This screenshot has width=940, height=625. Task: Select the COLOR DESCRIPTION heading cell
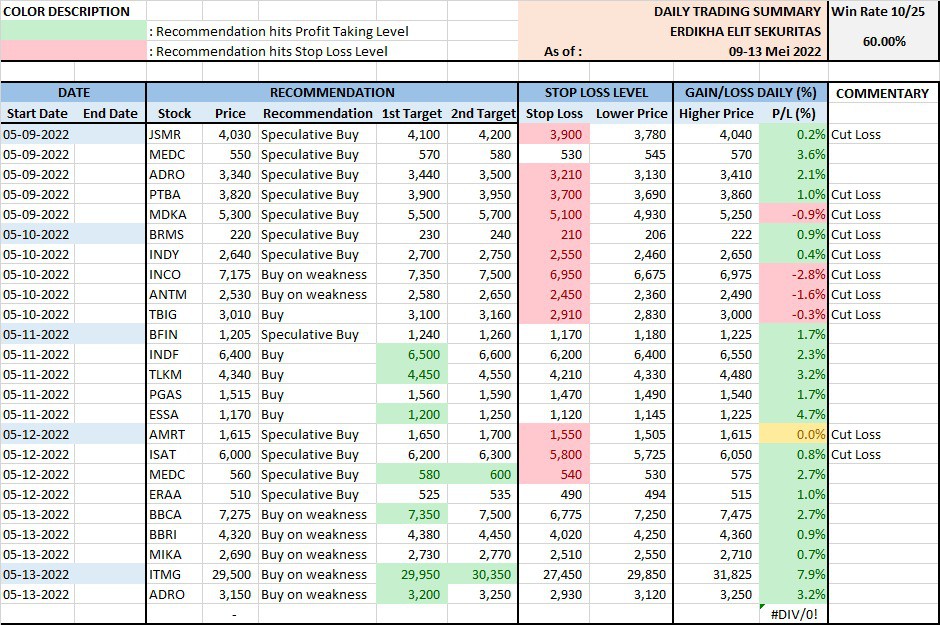point(66,11)
